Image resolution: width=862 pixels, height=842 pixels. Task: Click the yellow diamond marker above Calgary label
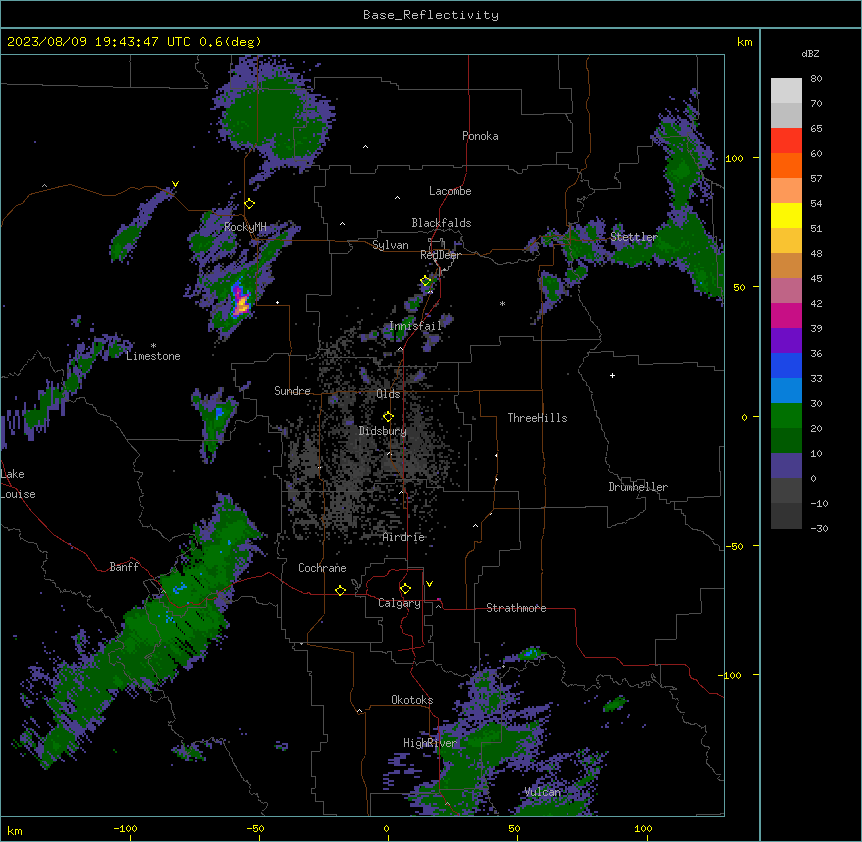coord(405,589)
